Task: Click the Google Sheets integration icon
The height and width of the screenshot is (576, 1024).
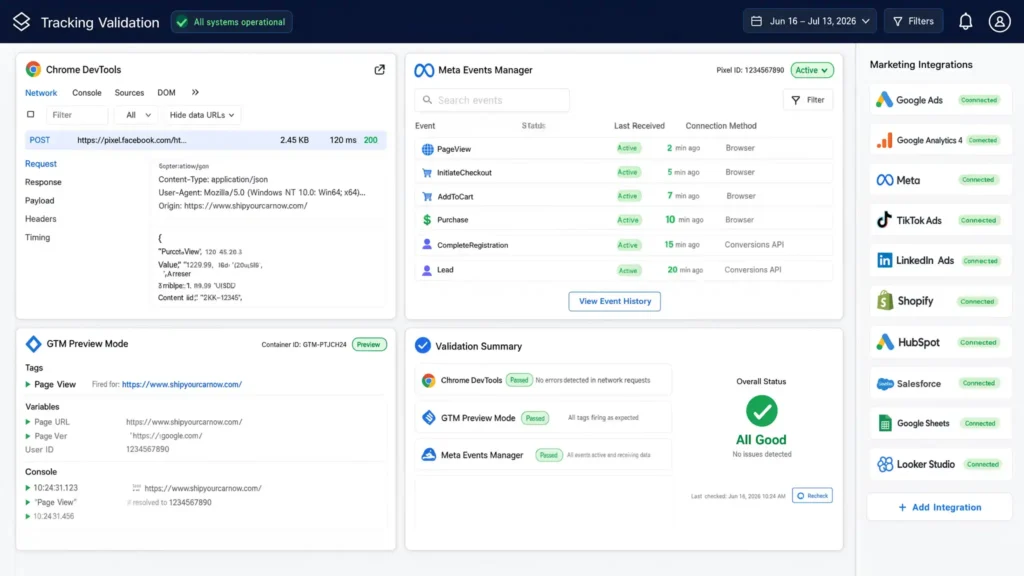Action: pyautogui.click(x=885, y=423)
